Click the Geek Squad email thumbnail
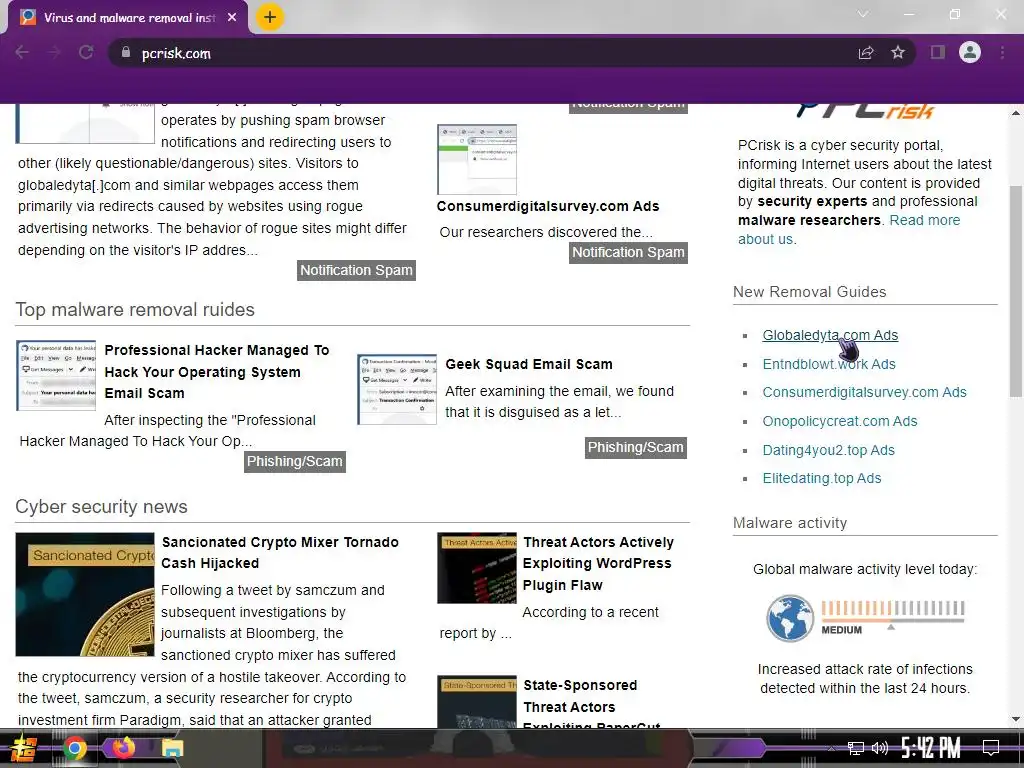 (x=397, y=389)
